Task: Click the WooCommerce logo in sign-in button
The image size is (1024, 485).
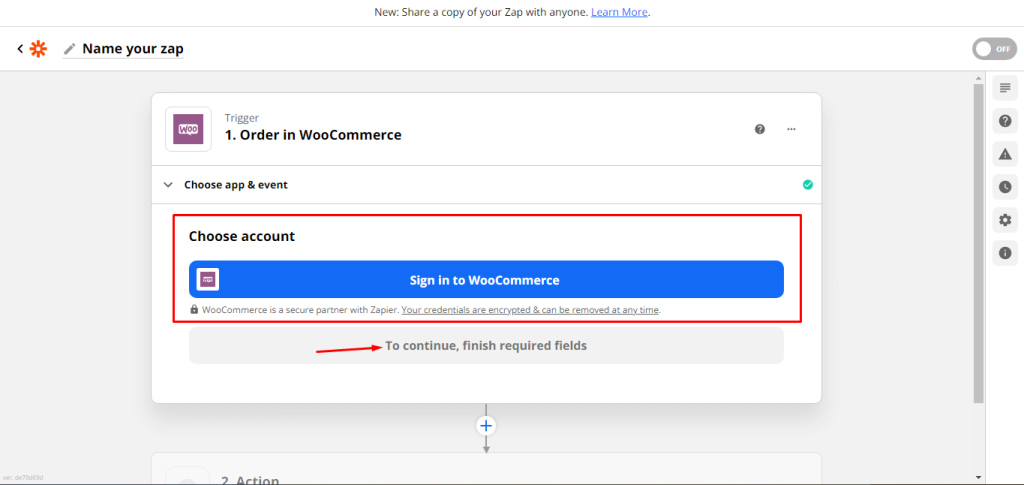Action: coord(208,279)
